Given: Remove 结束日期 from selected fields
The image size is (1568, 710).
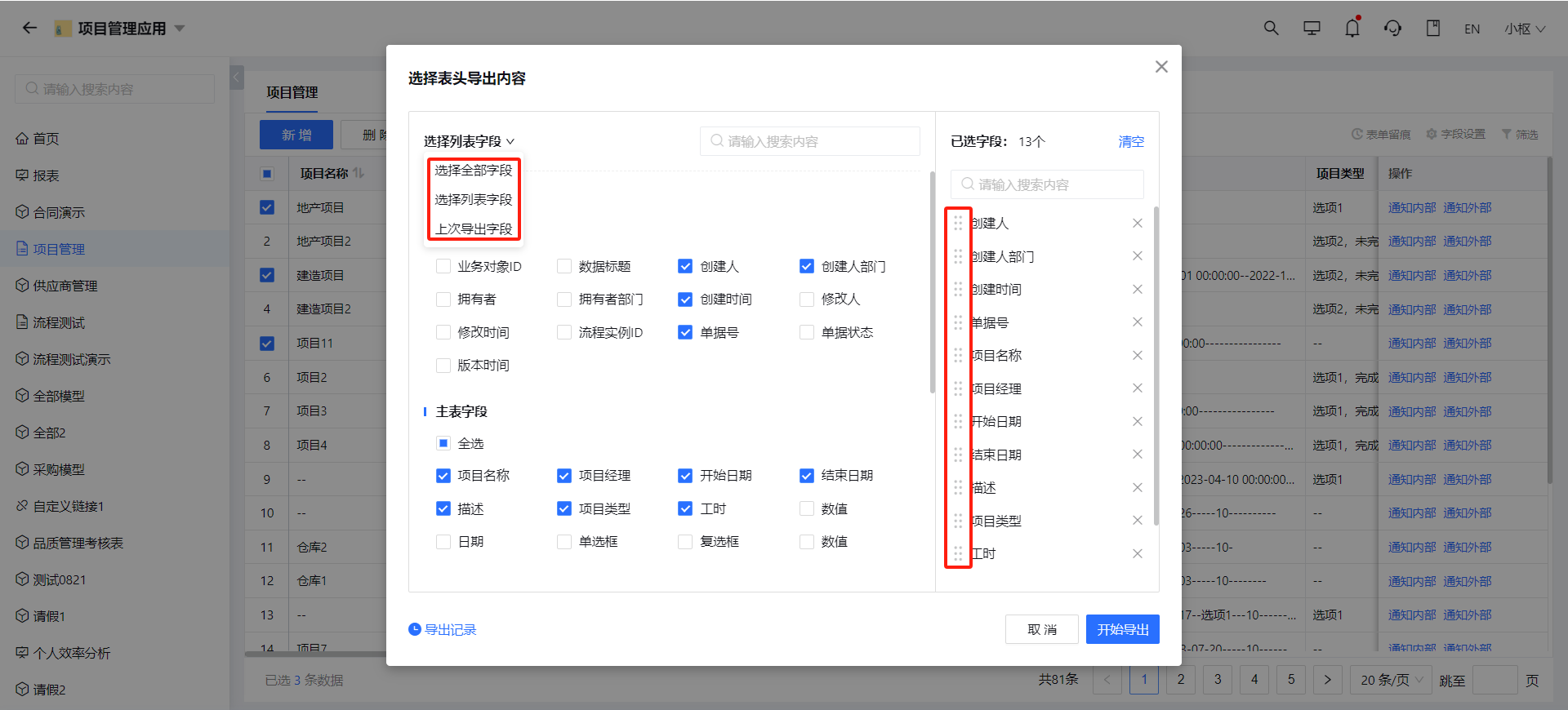Looking at the screenshot, I should click(1137, 455).
